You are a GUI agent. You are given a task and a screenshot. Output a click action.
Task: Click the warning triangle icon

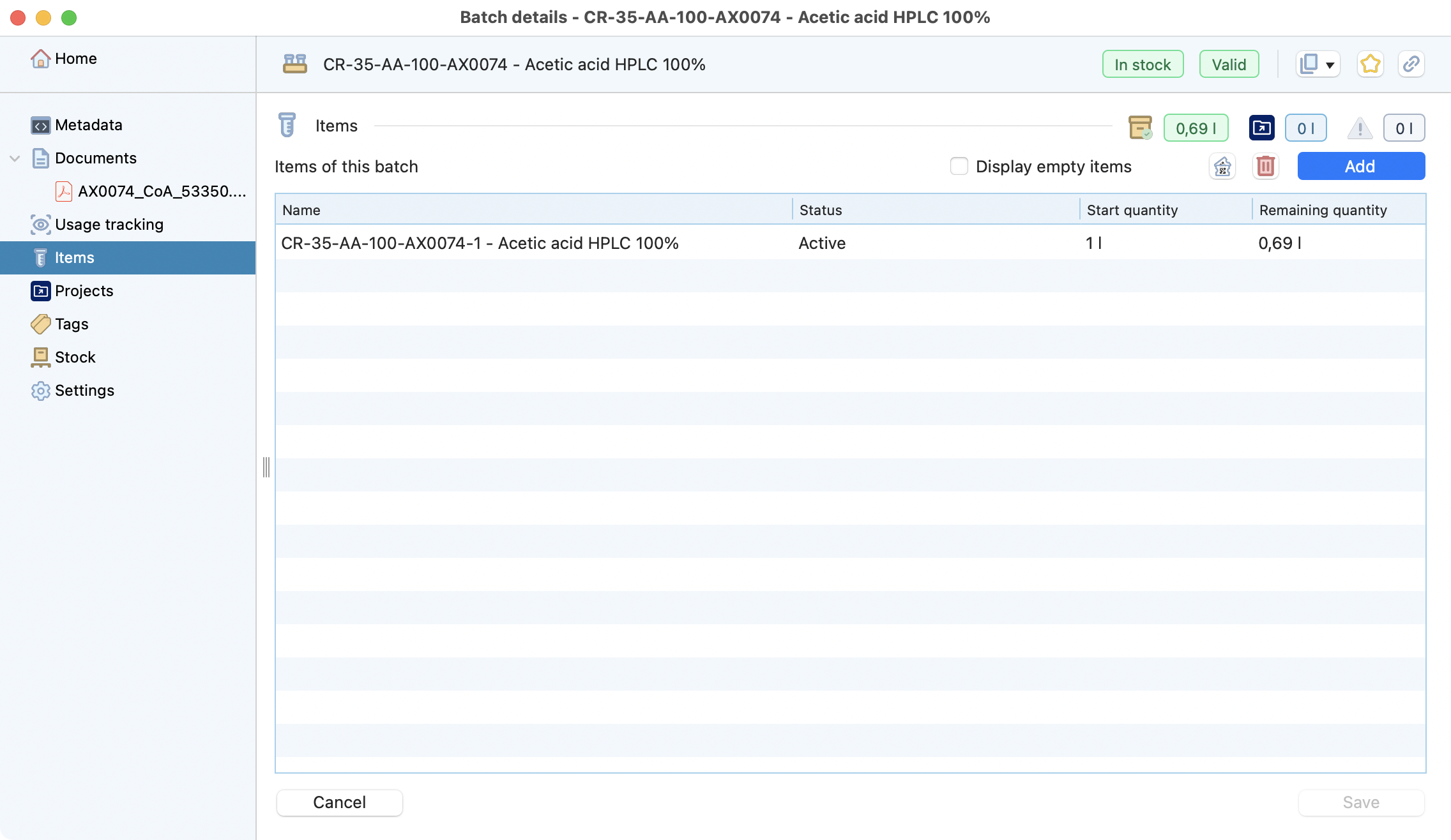[x=1360, y=128]
